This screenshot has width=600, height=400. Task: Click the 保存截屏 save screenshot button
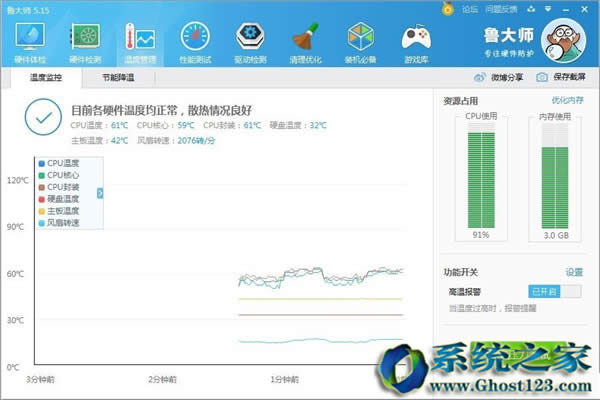click(562, 77)
